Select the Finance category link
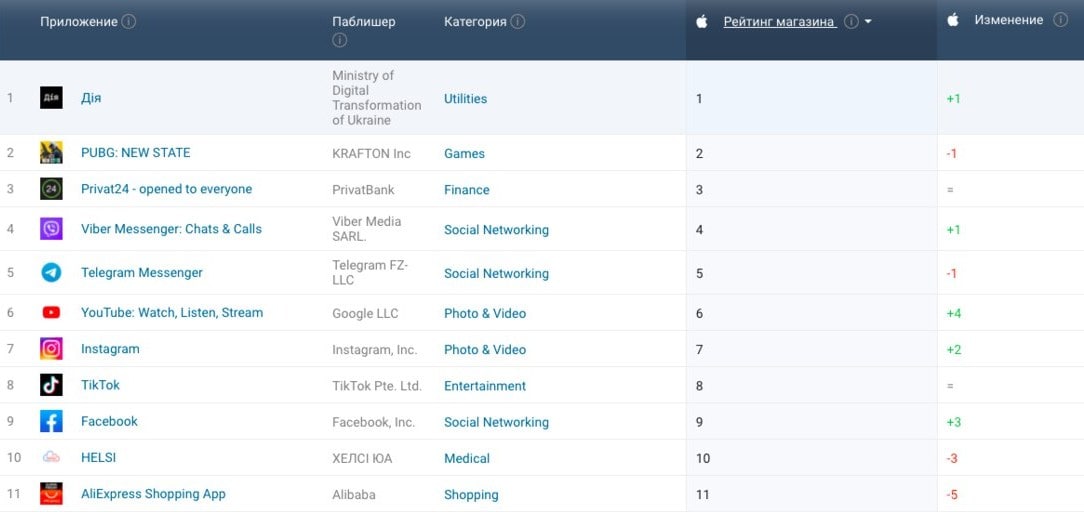The width and height of the screenshot is (1084, 512). coord(467,190)
